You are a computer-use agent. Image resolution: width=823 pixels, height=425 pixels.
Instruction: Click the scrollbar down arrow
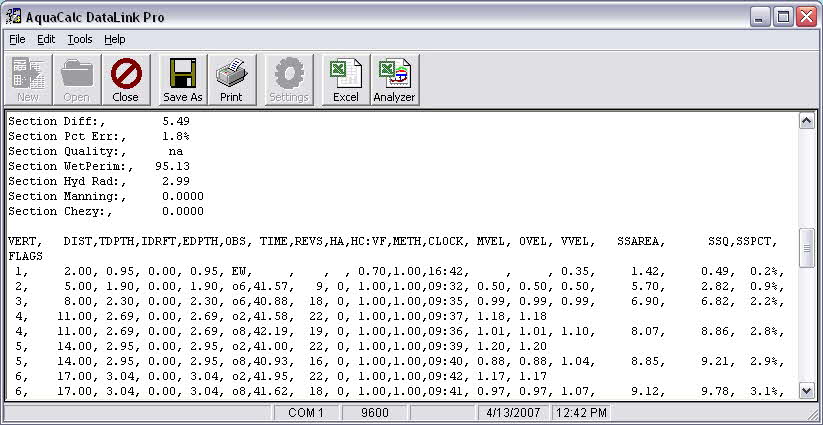[x=807, y=391]
